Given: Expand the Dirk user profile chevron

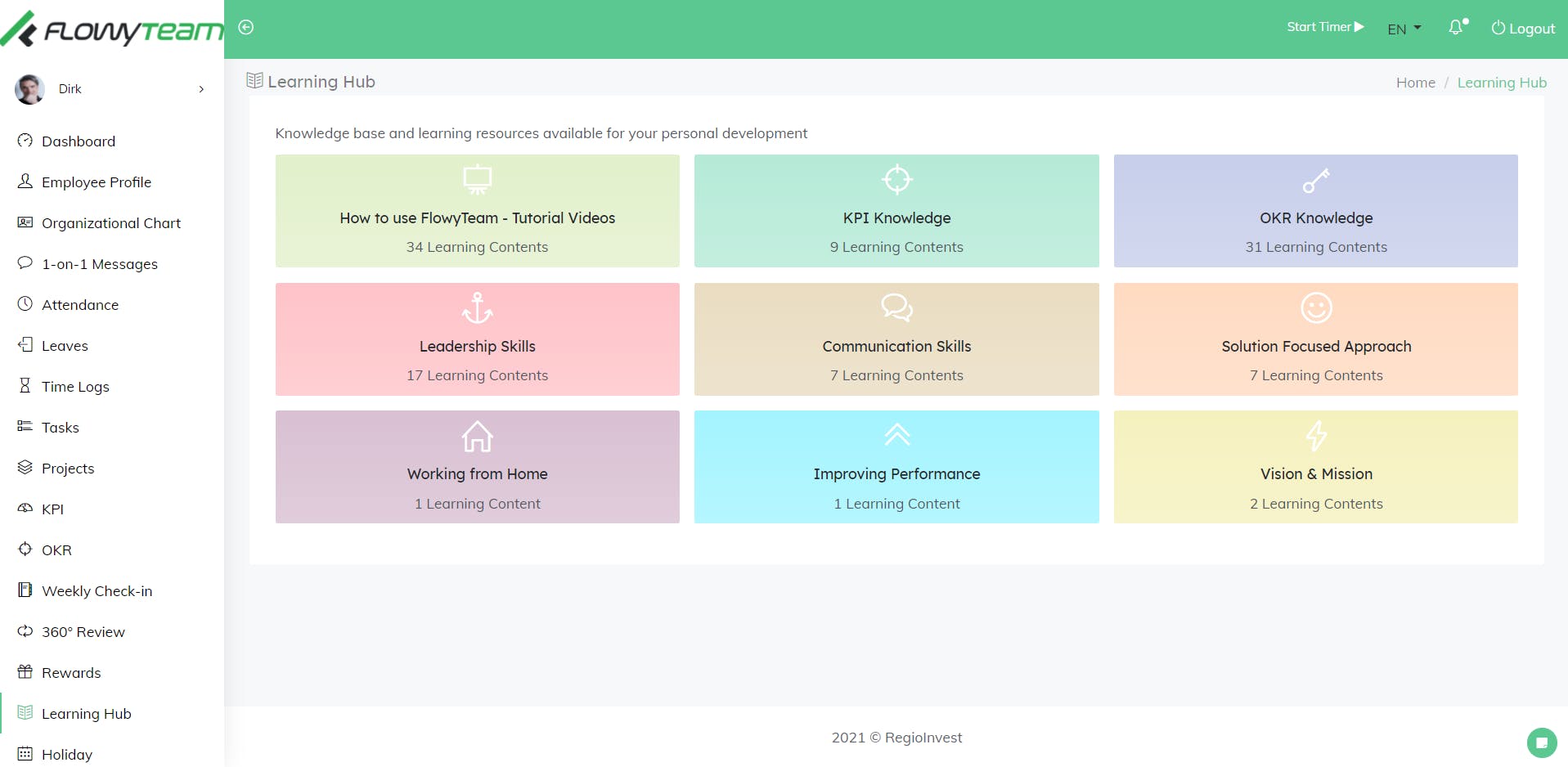Looking at the screenshot, I should point(201,89).
